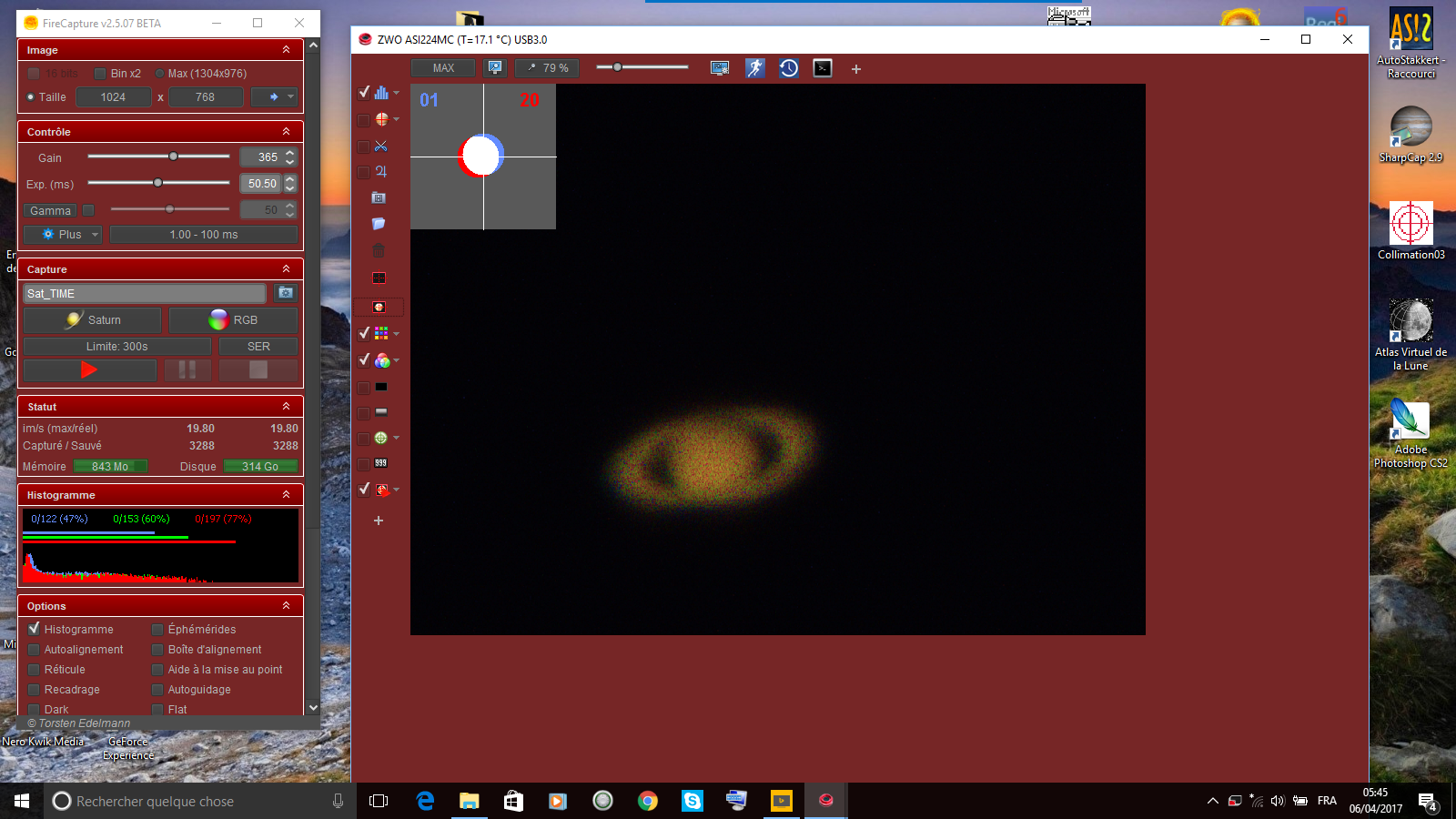Click the SER file format button
The width and height of the screenshot is (1456, 819).
click(x=258, y=347)
